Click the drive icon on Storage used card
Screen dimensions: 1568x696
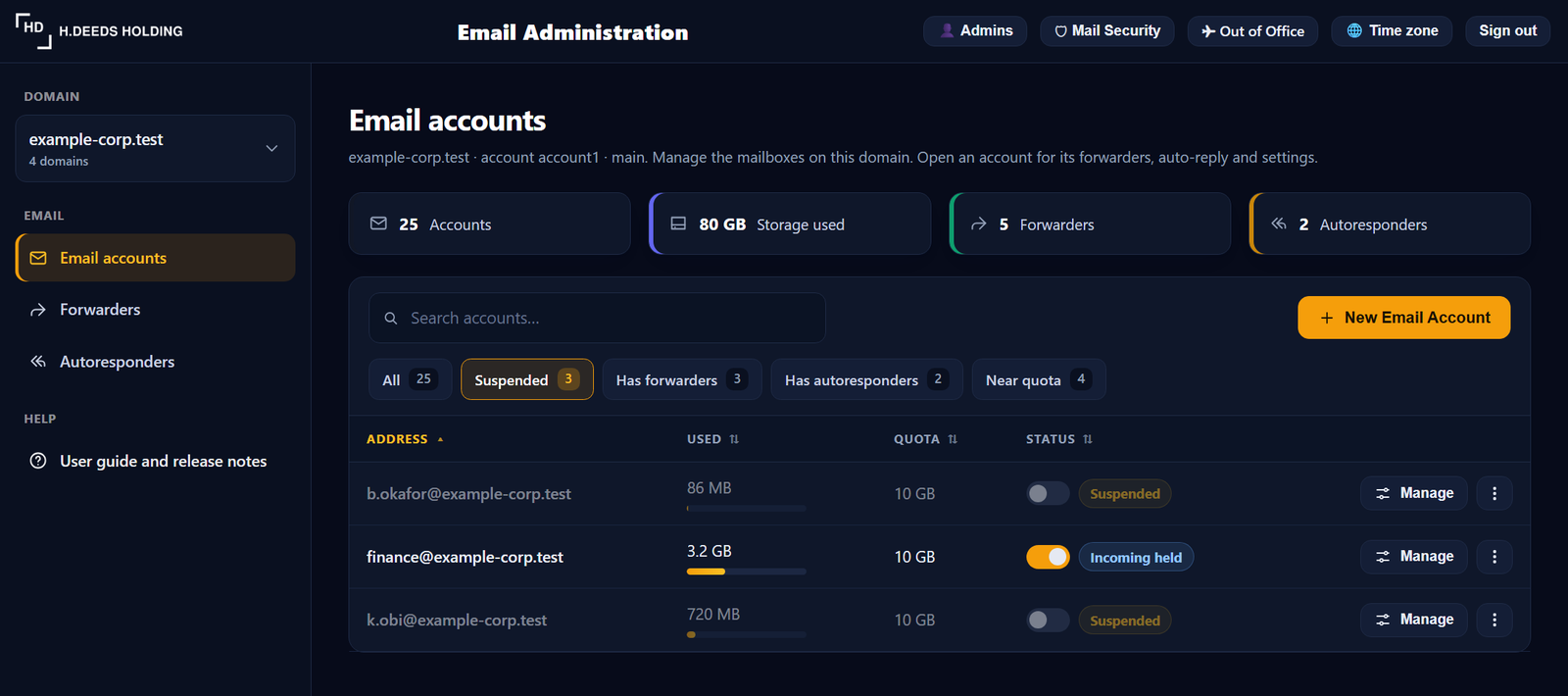[x=678, y=224]
